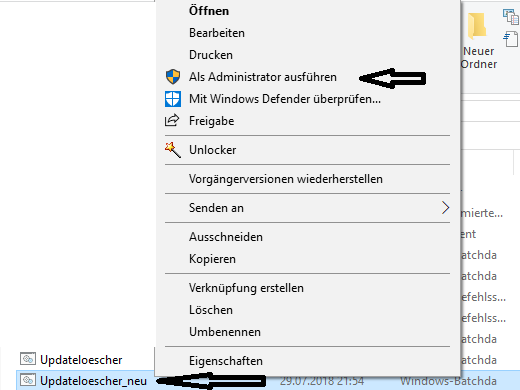Select Öffnen from the context menu

point(209,11)
